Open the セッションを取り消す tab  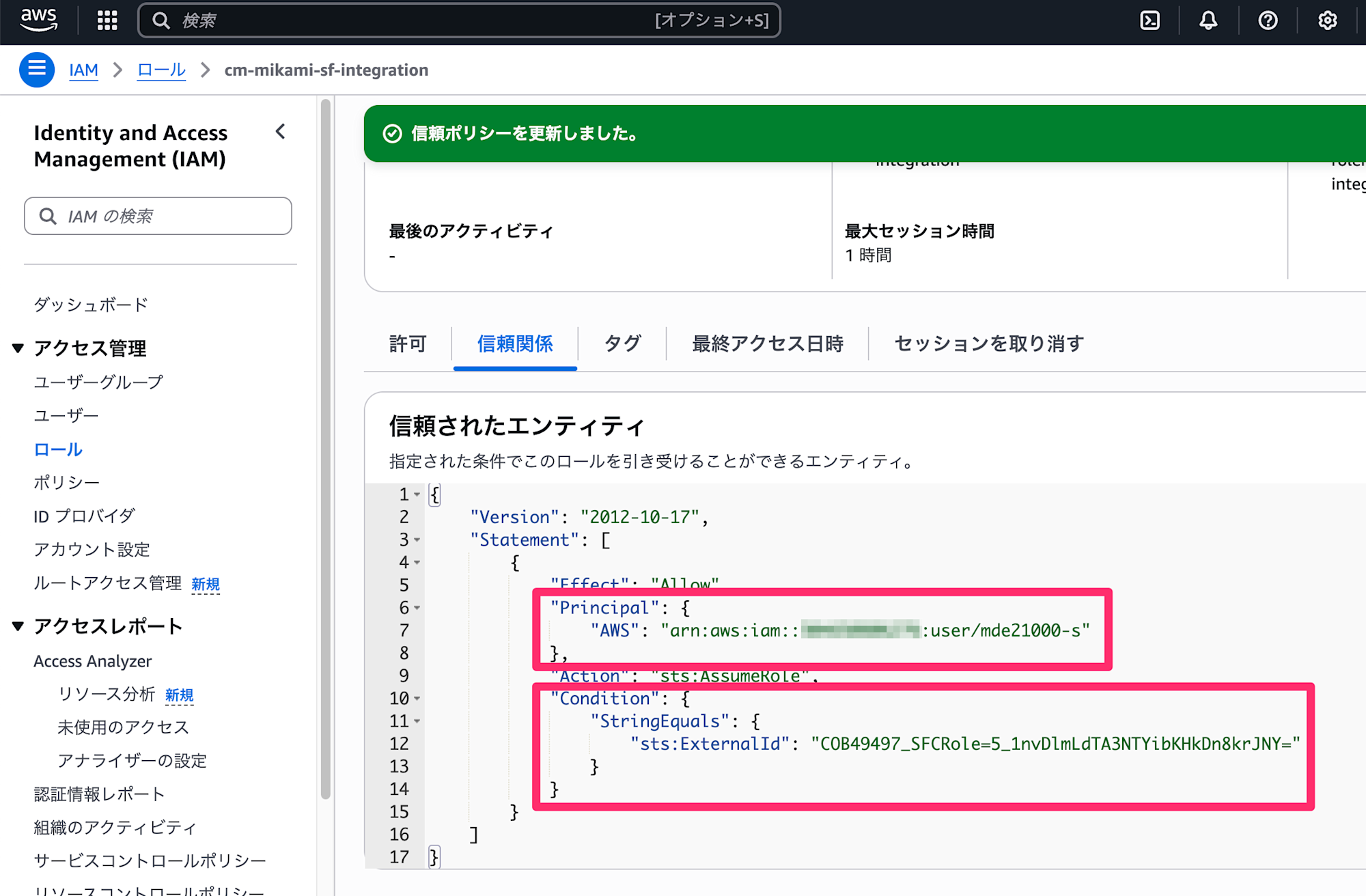pos(989,344)
